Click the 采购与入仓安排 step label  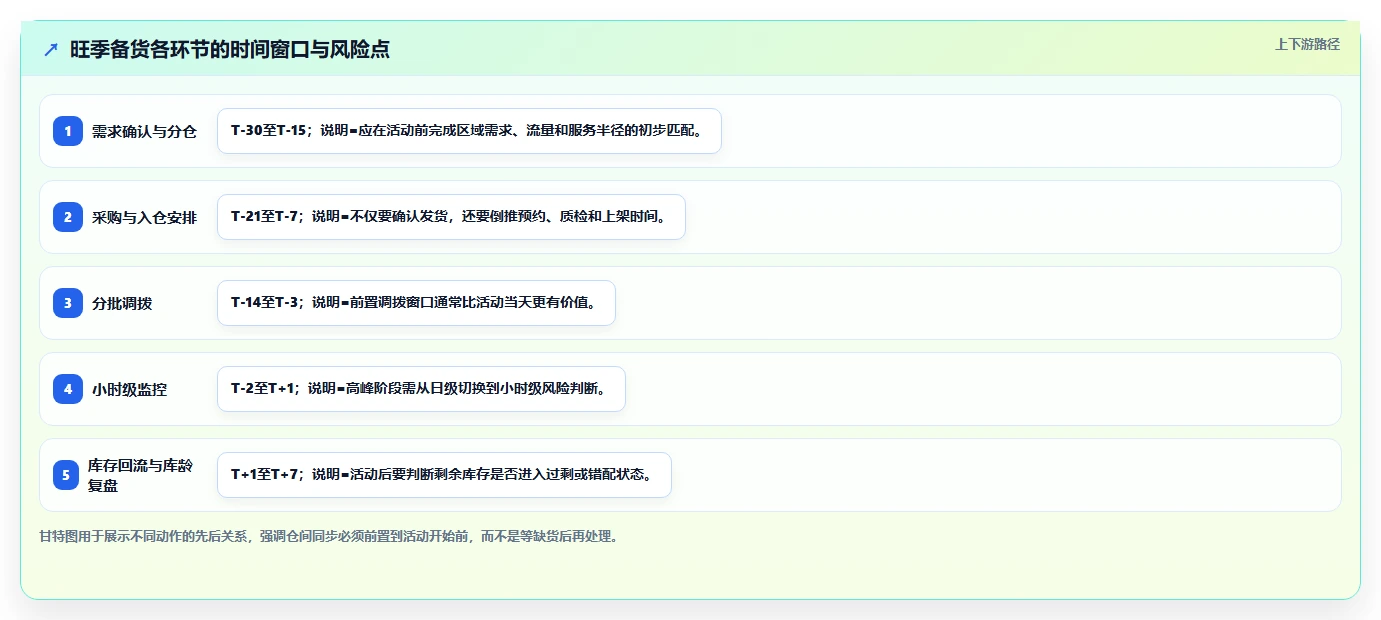tap(144, 217)
